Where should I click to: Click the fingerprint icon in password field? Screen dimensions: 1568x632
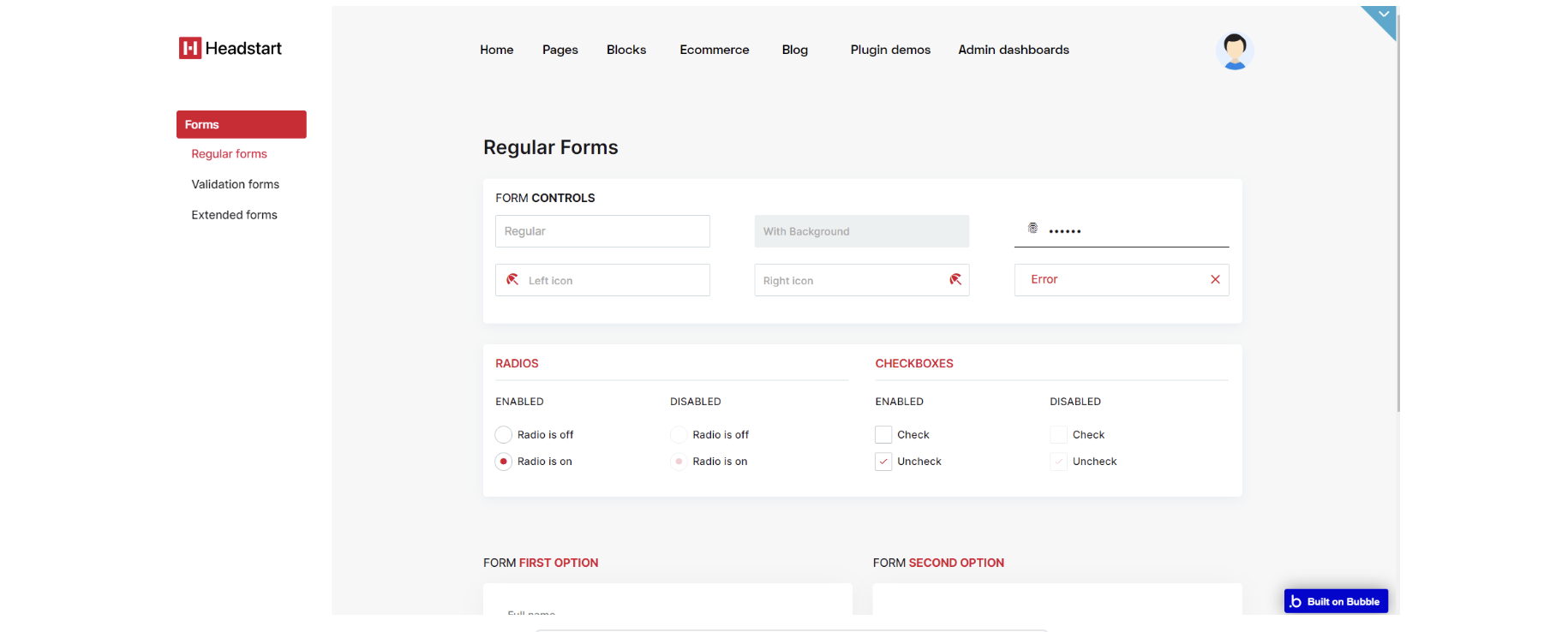pyautogui.click(x=1033, y=229)
